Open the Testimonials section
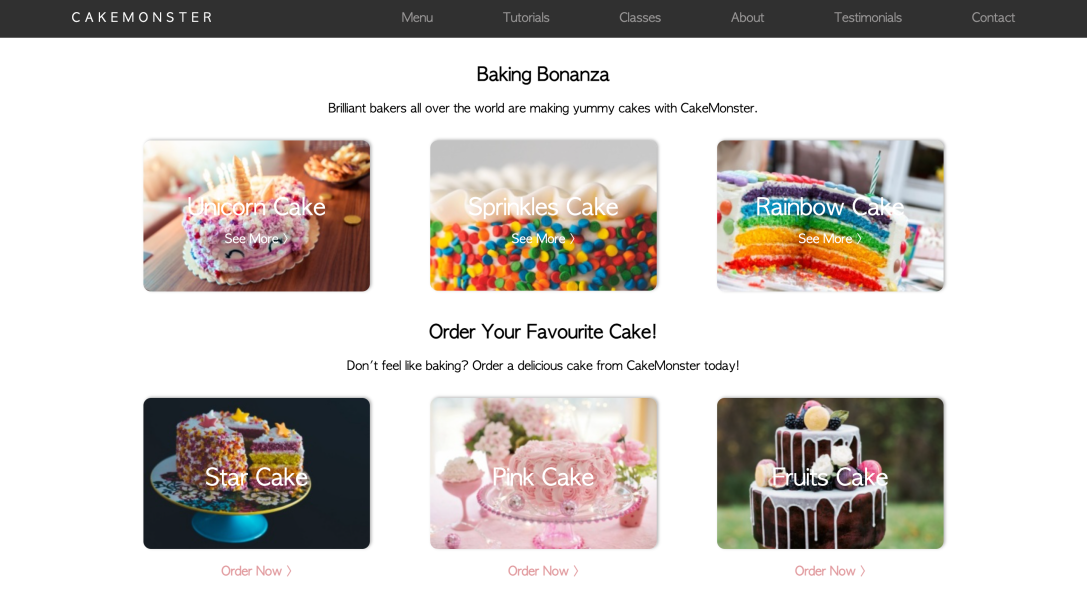Image resolution: width=1087 pixels, height=595 pixels. coord(867,17)
